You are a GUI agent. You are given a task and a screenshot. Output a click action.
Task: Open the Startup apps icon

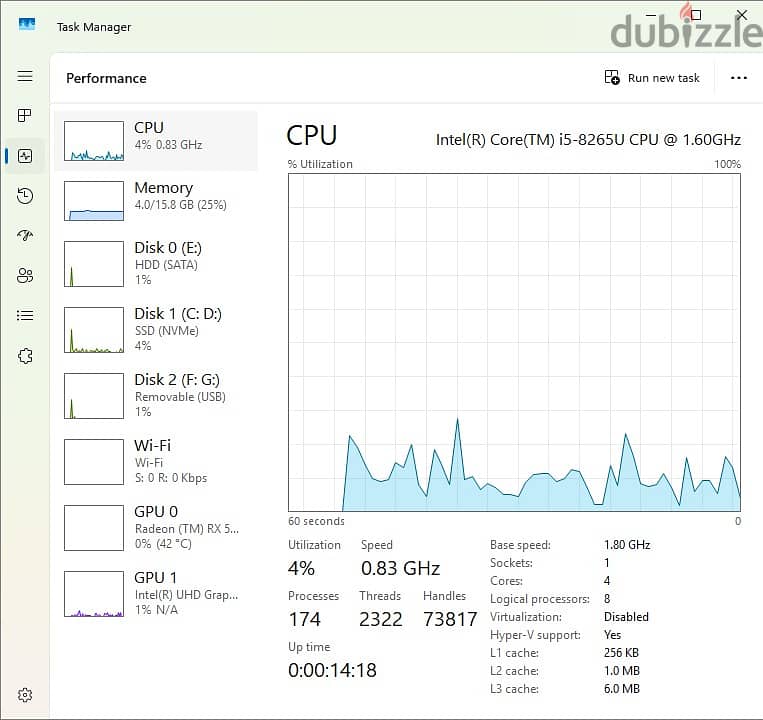click(x=25, y=235)
